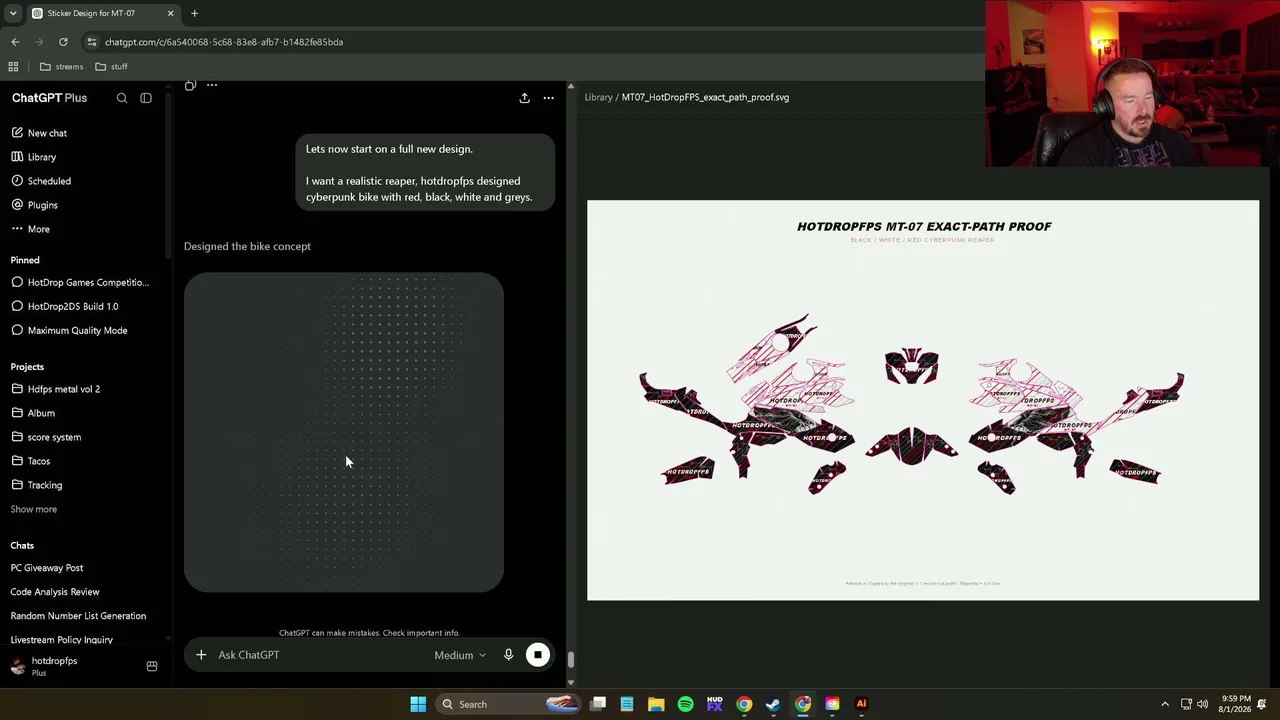Click the MT-07 exact-path proof image preview
Viewport: 1280px width, 720px height.
click(923, 400)
